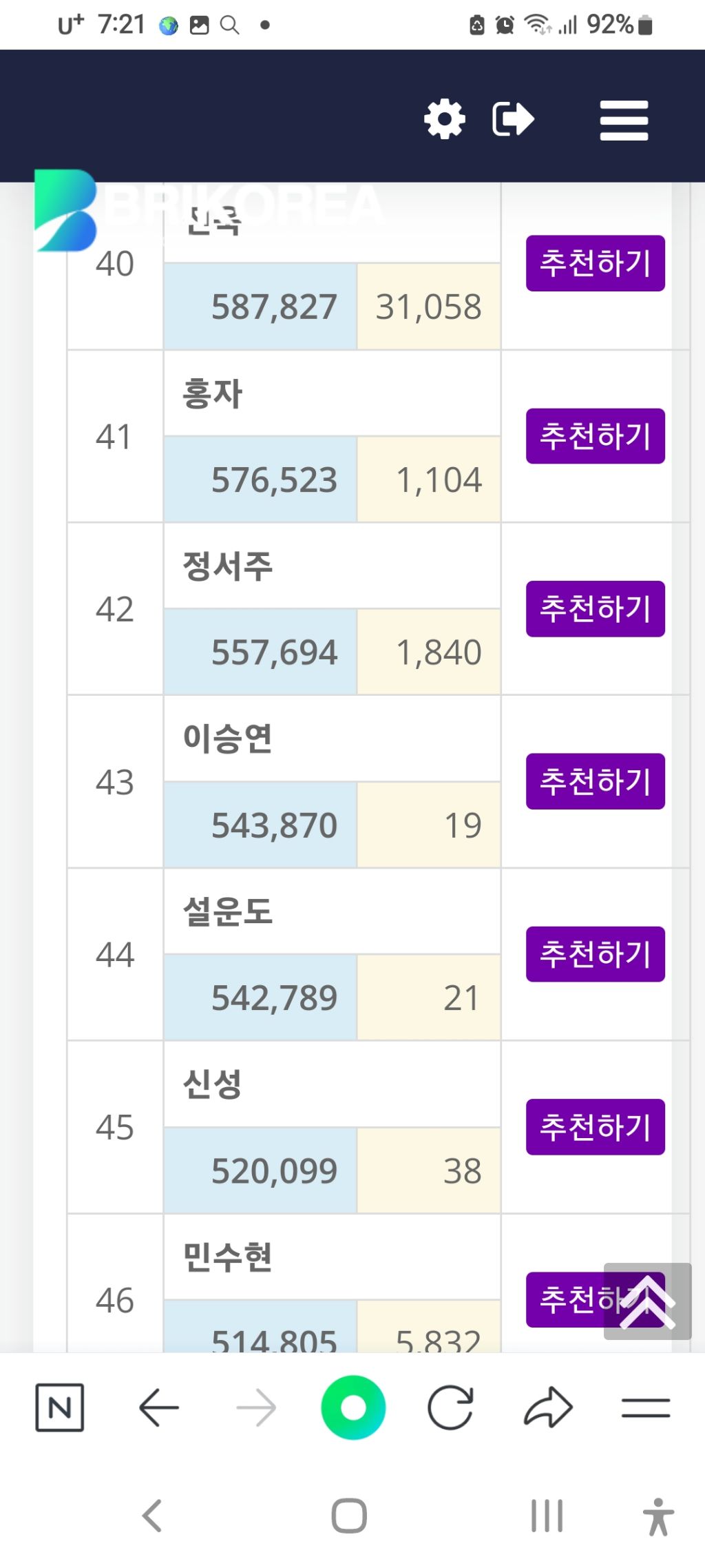Viewport: 705px width, 1568px height.
Task: Tap the green Naver search circle button
Action: click(x=353, y=1407)
